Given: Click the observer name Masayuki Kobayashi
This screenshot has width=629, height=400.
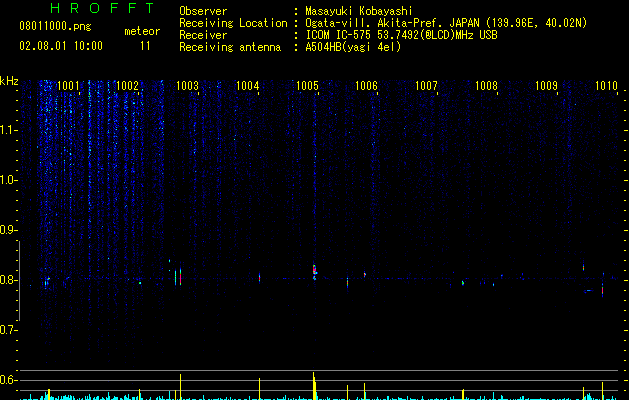Looking at the screenshot, I should coord(359,11).
